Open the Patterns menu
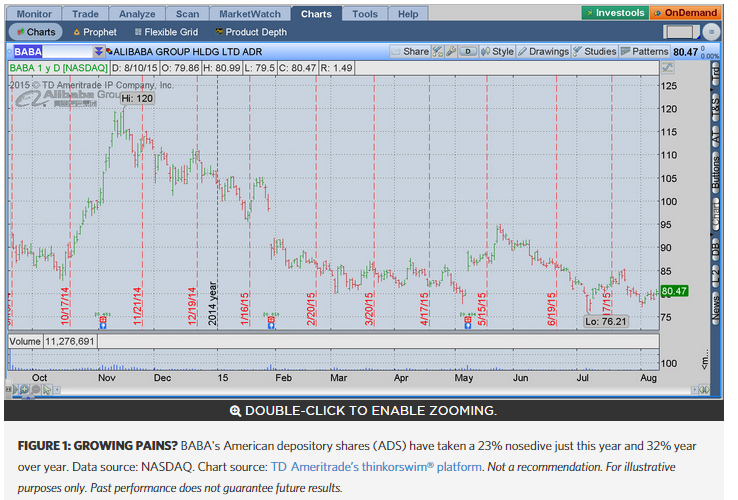Image resolution: width=738 pixels, height=500 pixels. 645,51
